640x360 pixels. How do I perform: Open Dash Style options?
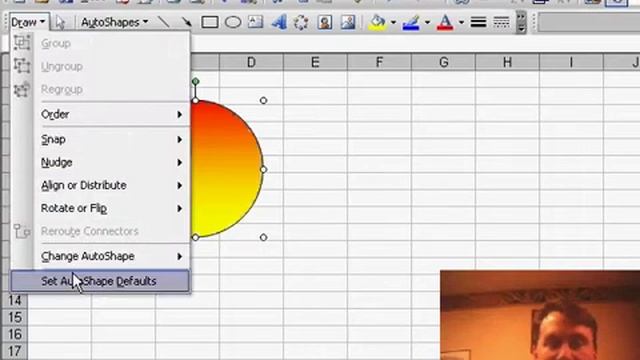(x=501, y=22)
